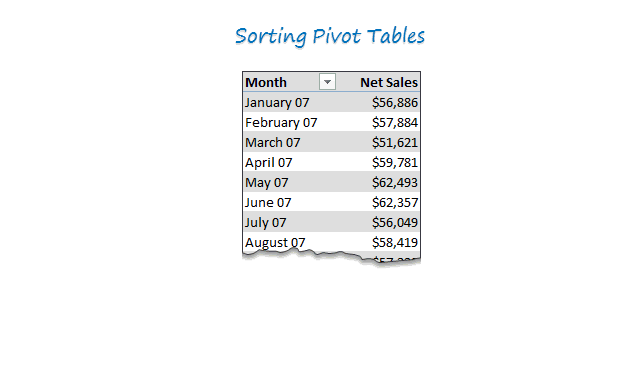Select the May 07 row label
The height and width of the screenshot is (392, 636).
pos(266,183)
